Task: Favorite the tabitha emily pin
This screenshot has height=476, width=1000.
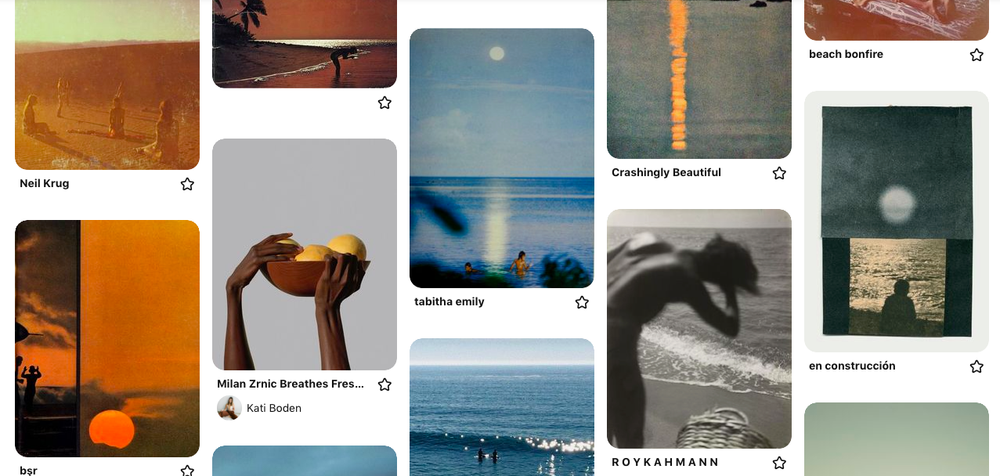Action: (x=582, y=302)
